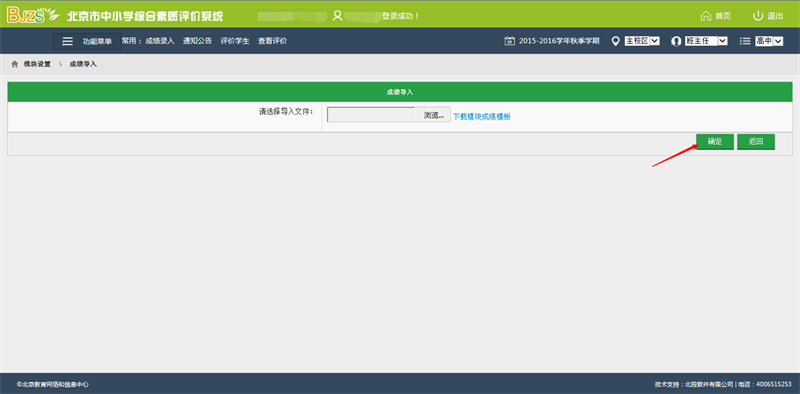Click the user profile icon in header
Screen dimensions: 800x394
tap(337, 15)
